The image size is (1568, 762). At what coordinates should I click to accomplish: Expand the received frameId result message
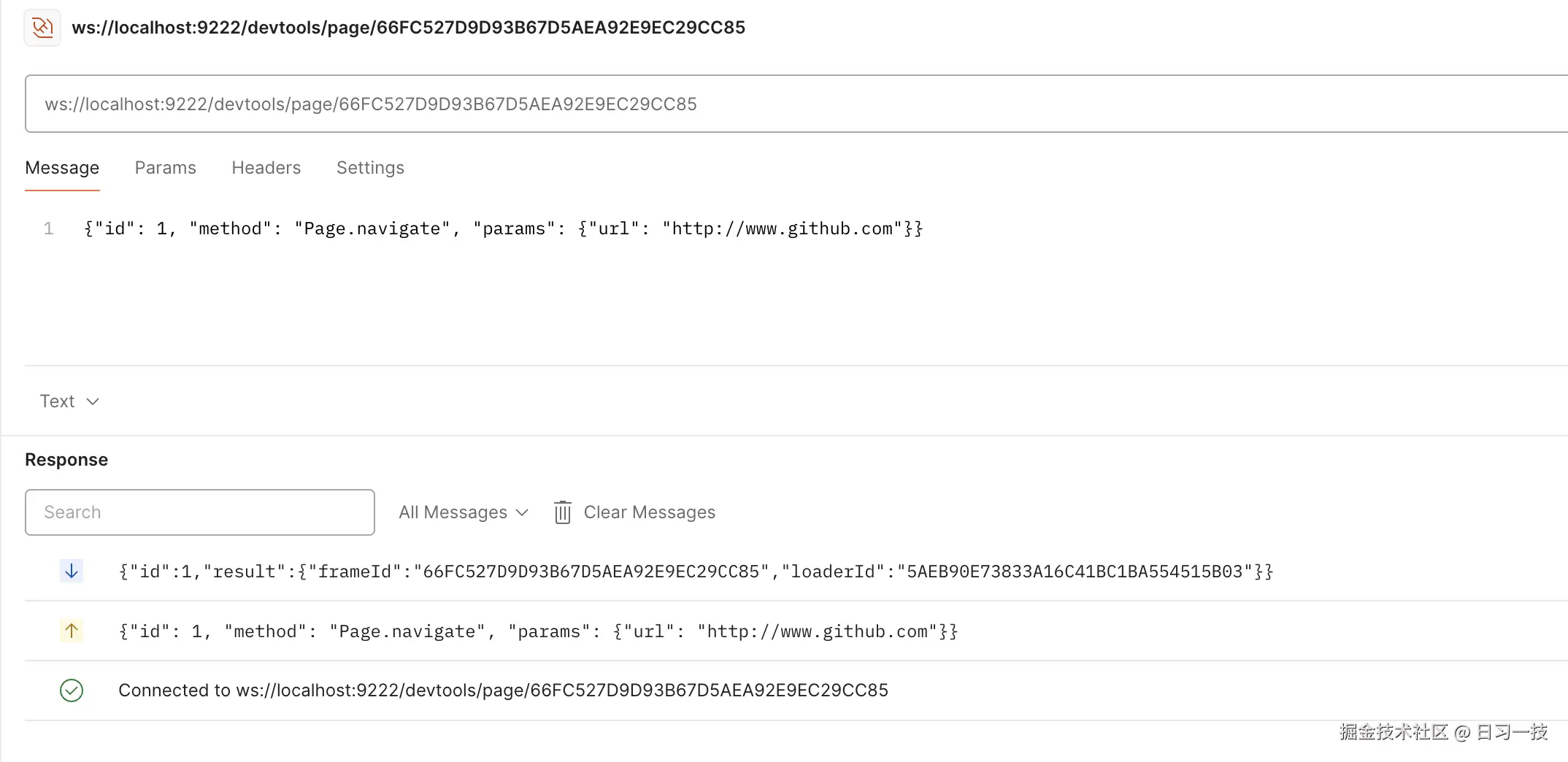[x=695, y=571]
